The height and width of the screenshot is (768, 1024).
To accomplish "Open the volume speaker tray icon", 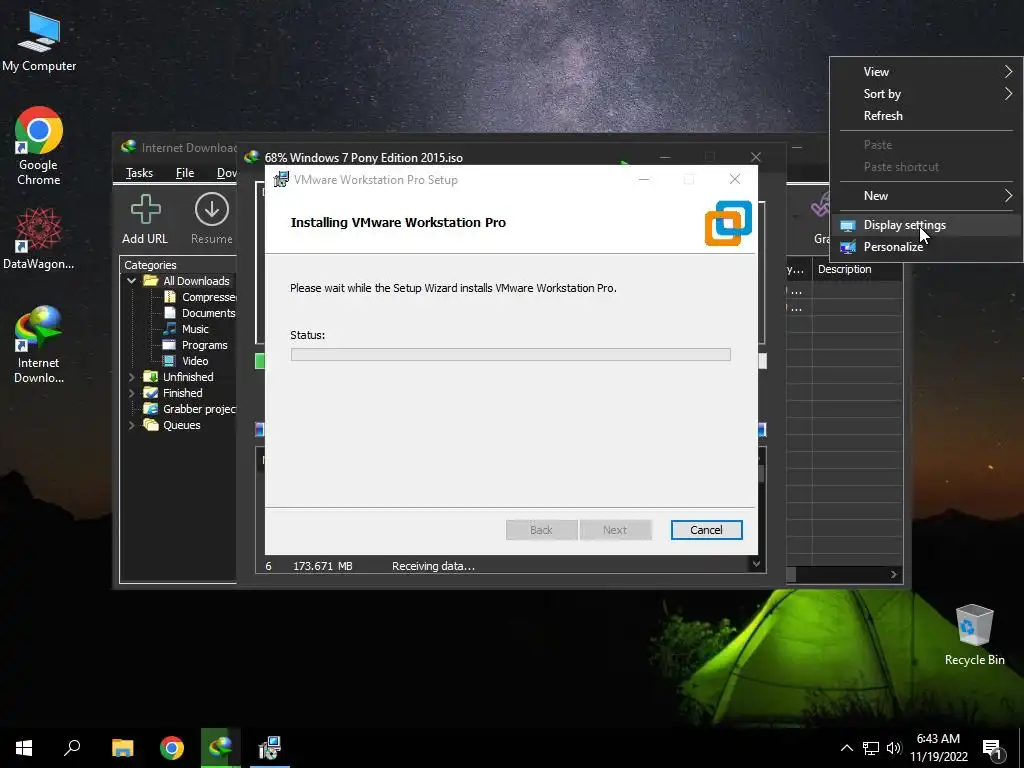I will click(894, 748).
